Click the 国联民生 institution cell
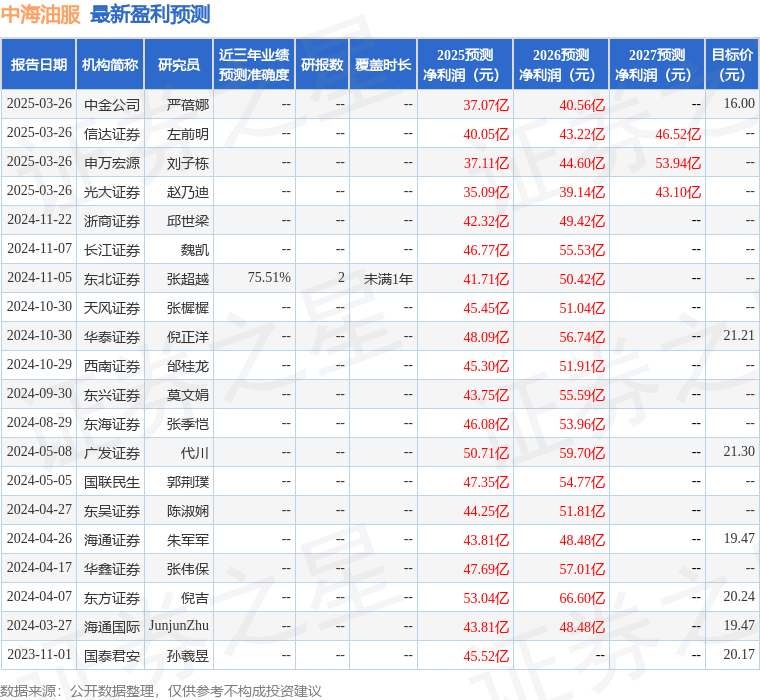 (x=112, y=482)
